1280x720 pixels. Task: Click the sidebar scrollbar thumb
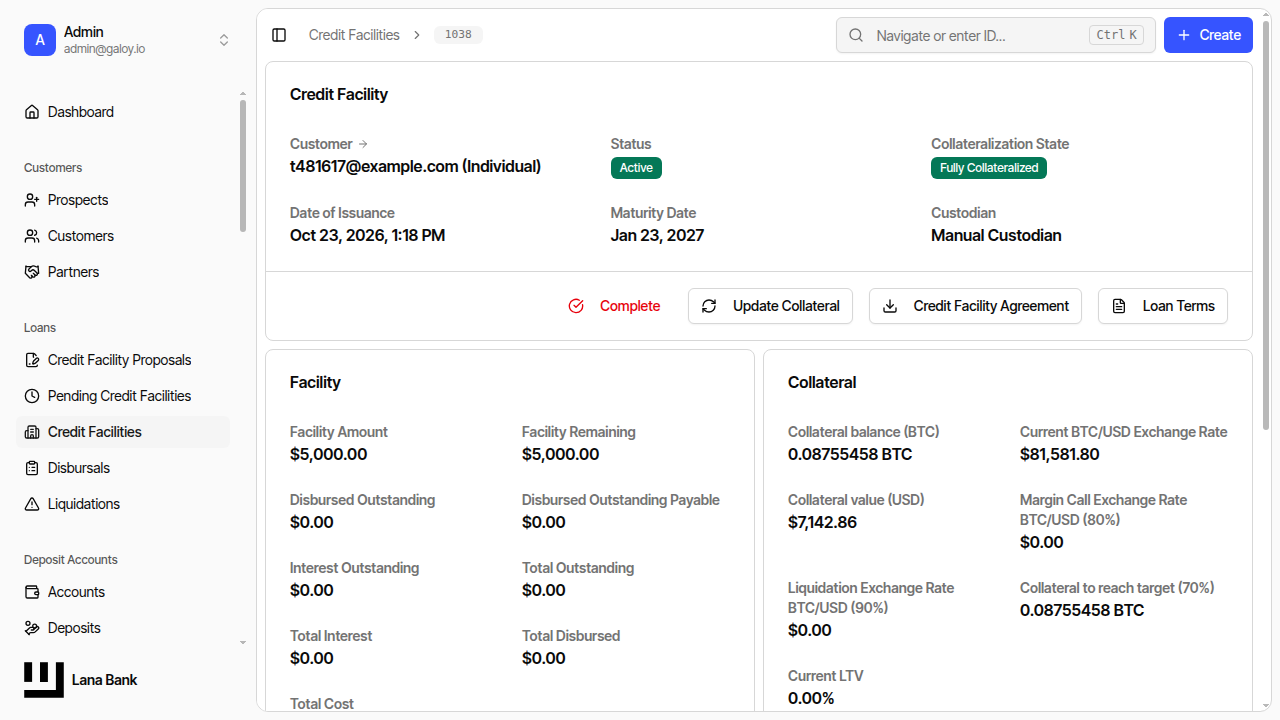(x=242, y=166)
